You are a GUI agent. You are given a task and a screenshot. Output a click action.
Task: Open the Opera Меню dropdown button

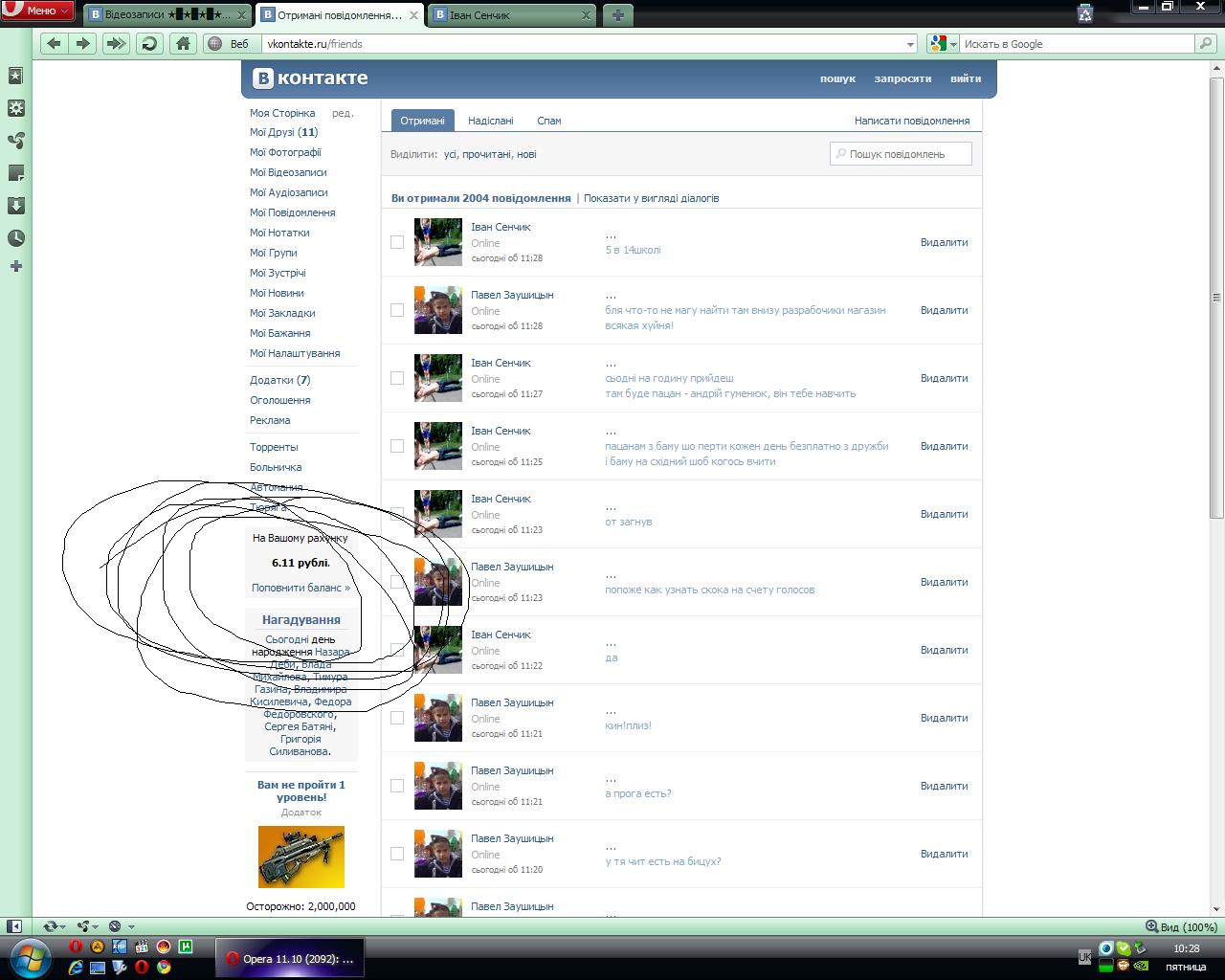coord(37,11)
